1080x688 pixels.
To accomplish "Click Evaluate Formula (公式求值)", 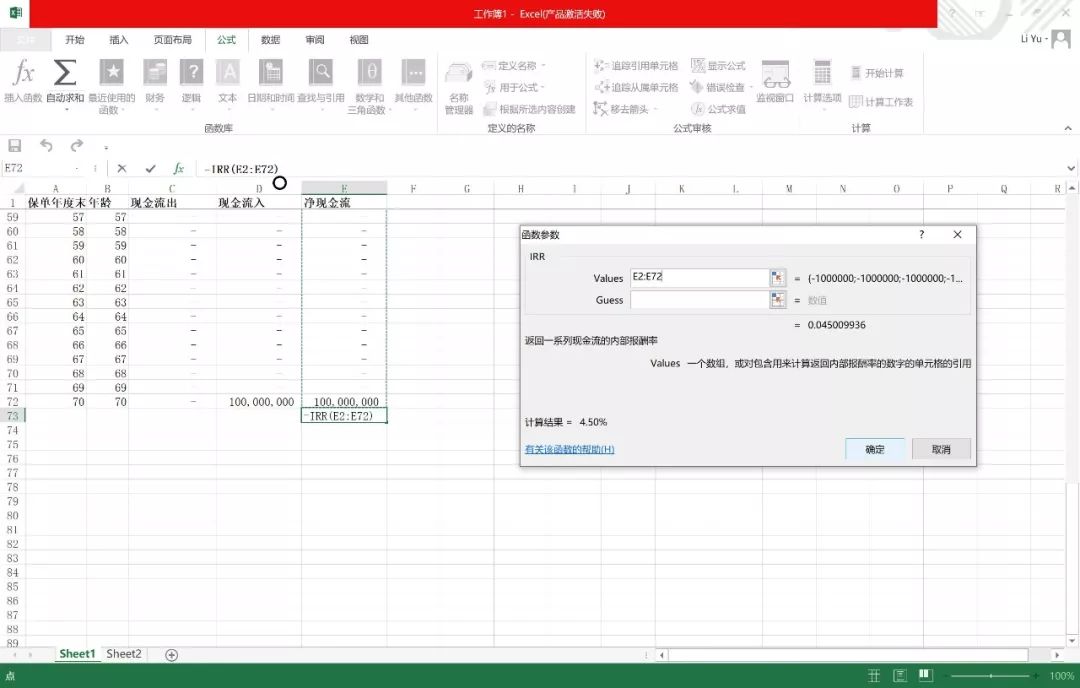I will pos(718,109).
